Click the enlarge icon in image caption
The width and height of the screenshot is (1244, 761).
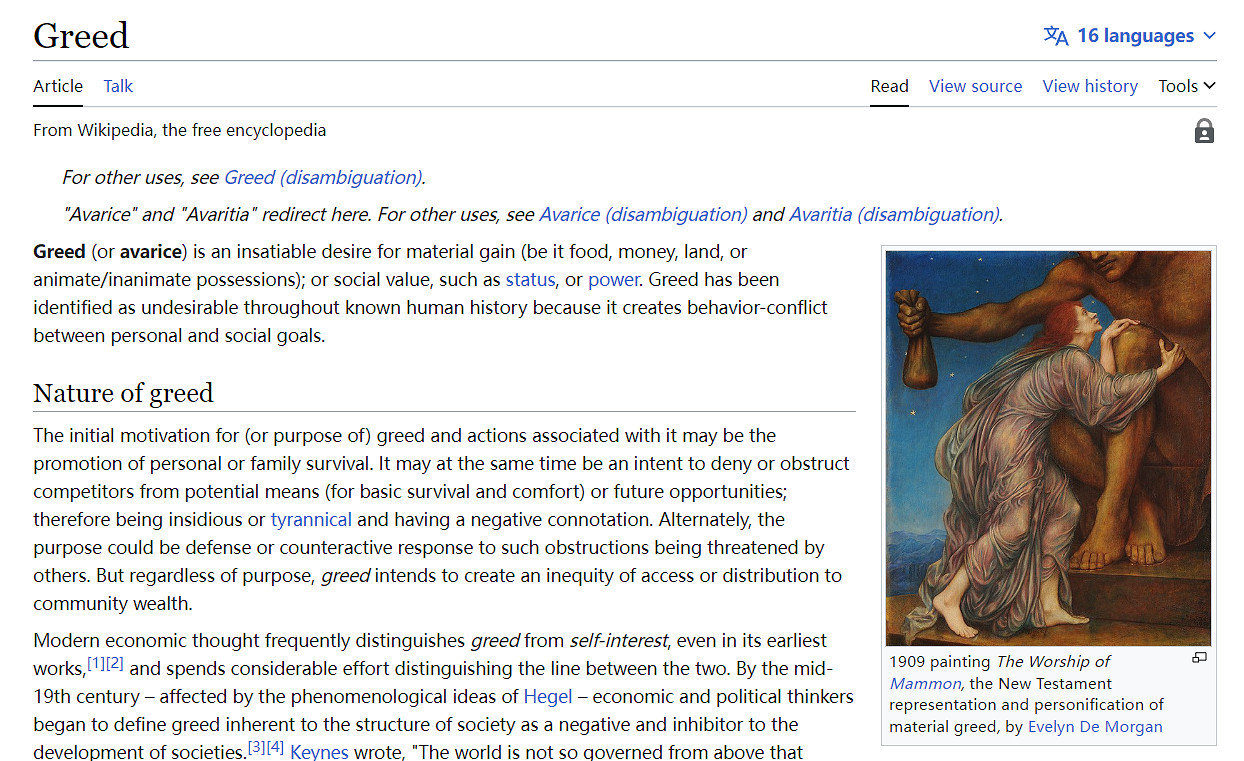pos(1199,658)
